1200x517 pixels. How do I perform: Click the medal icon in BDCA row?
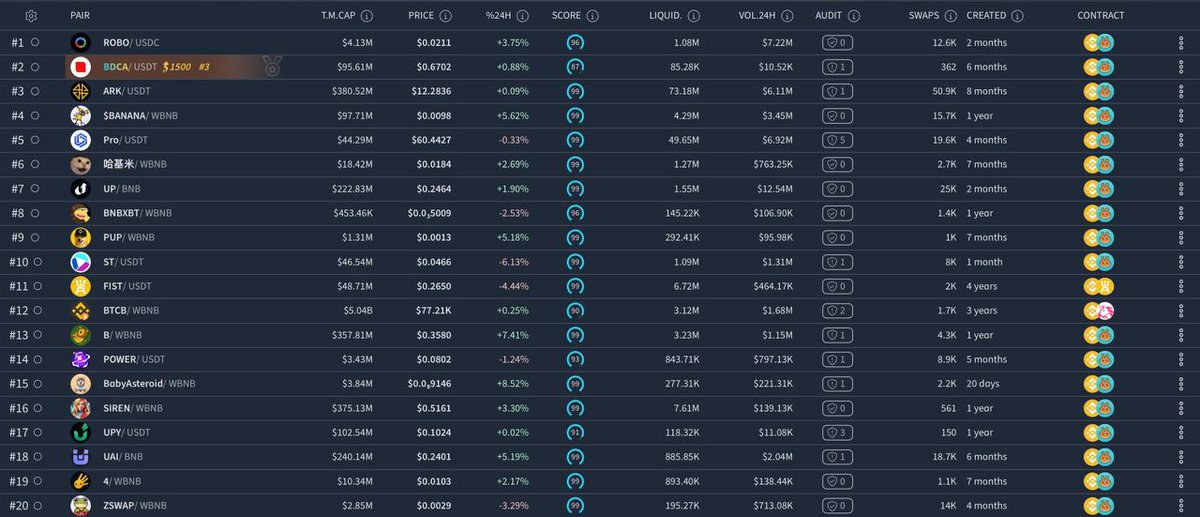click(x=272, y=67)
